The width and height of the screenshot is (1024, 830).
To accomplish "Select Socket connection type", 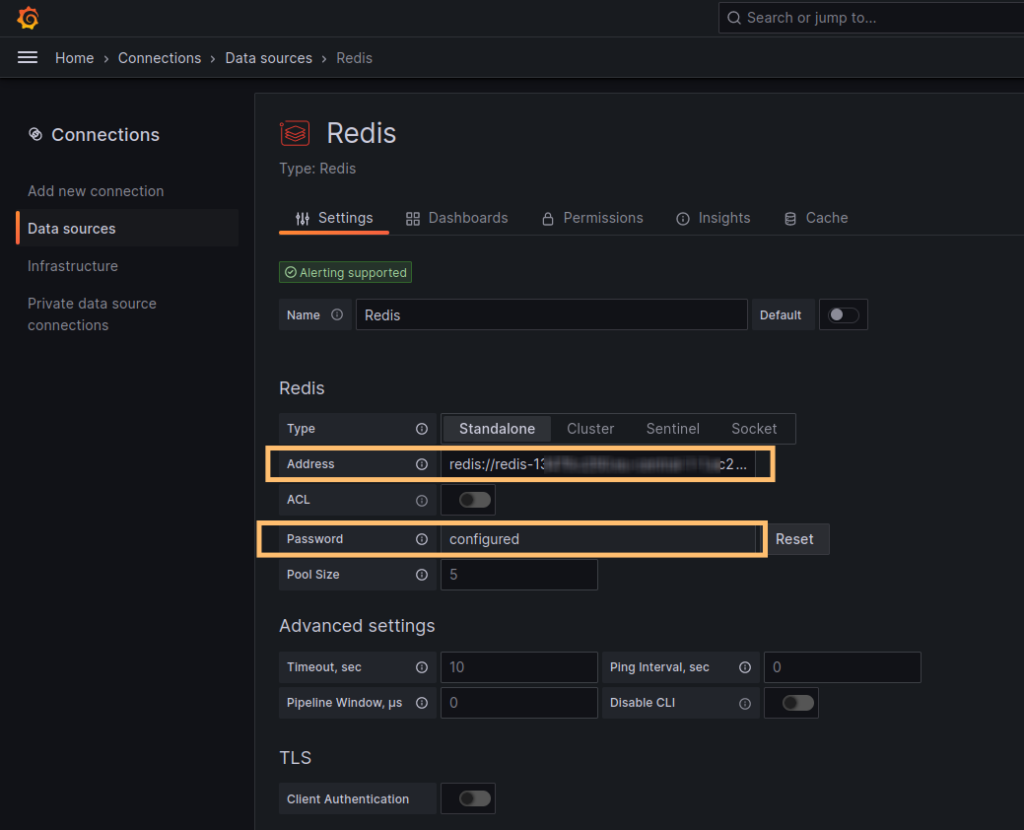I will click(754, 429).
